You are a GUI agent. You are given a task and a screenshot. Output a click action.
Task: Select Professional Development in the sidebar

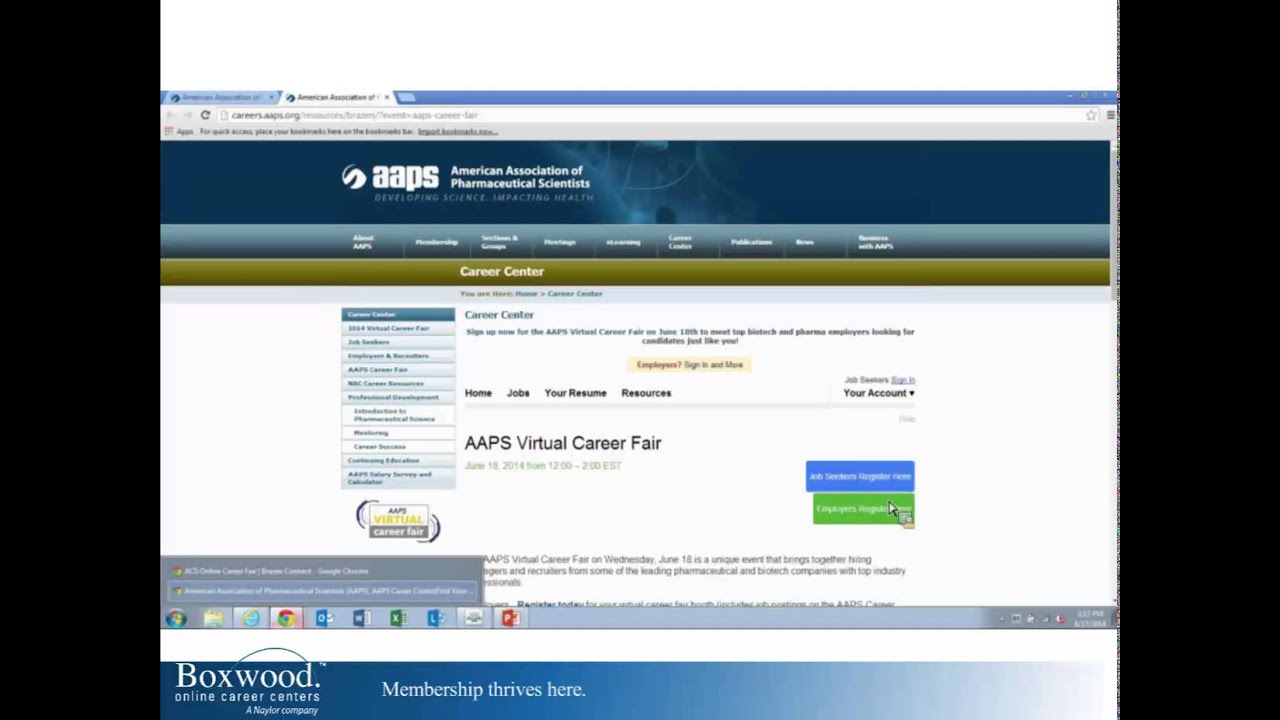[398, 397]
